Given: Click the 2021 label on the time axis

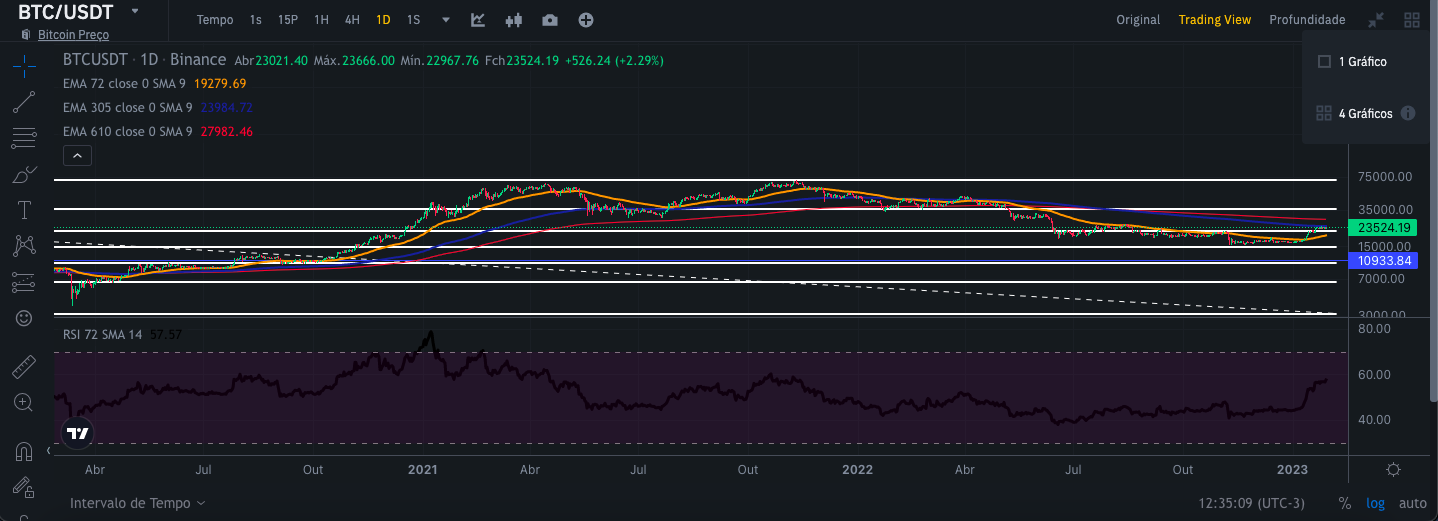Looking at the screenshot, I should click(423, 469).
